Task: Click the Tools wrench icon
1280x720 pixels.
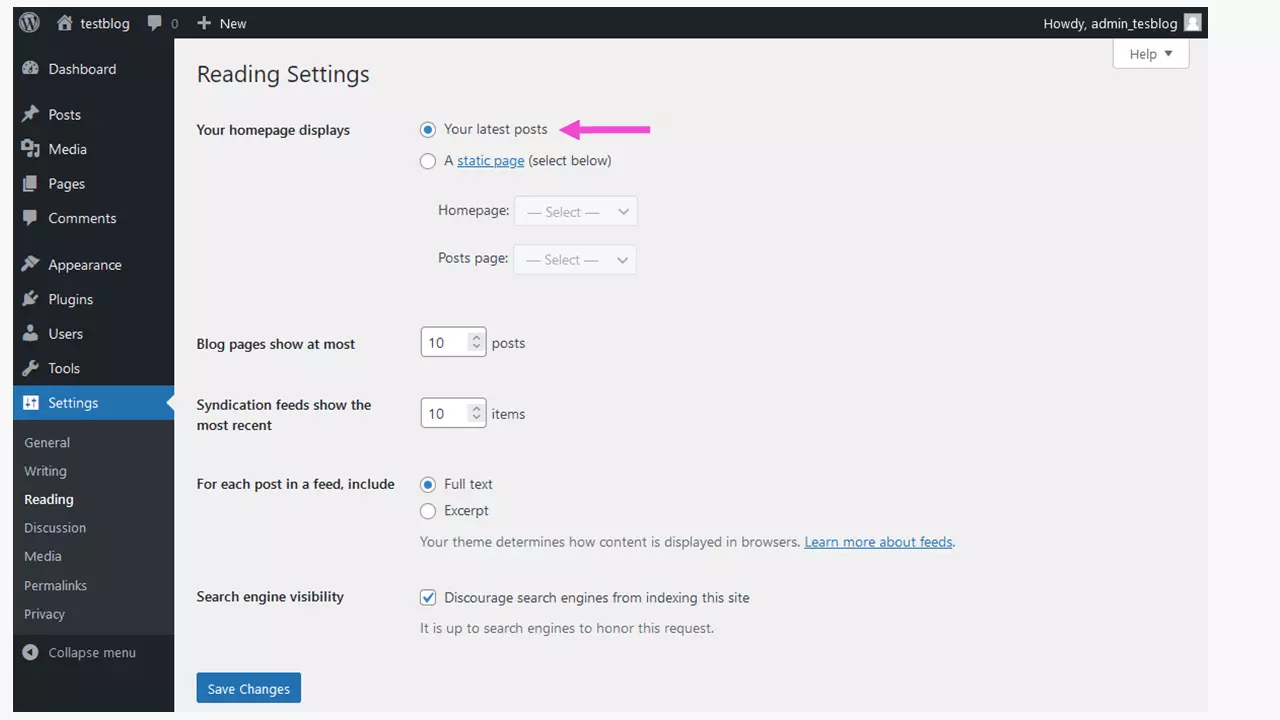Action: pyautogui.click(x=31, y=368)
